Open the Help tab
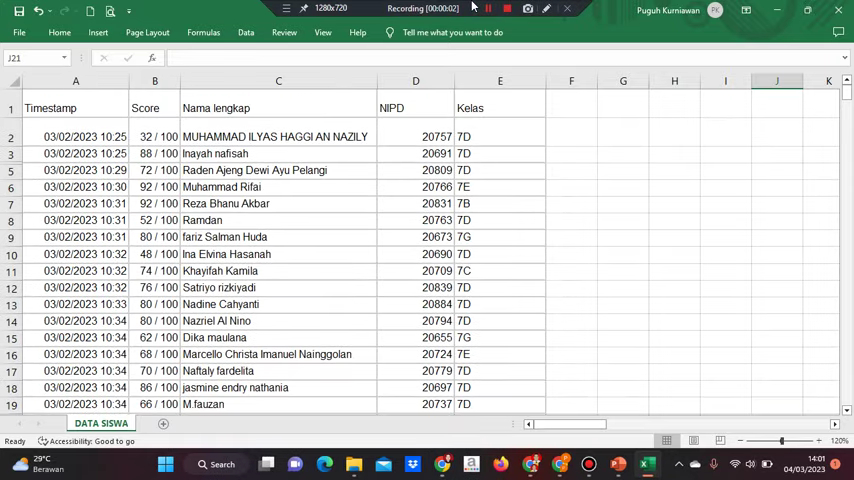This screenshot has height=480, width=854. [358, 33]
